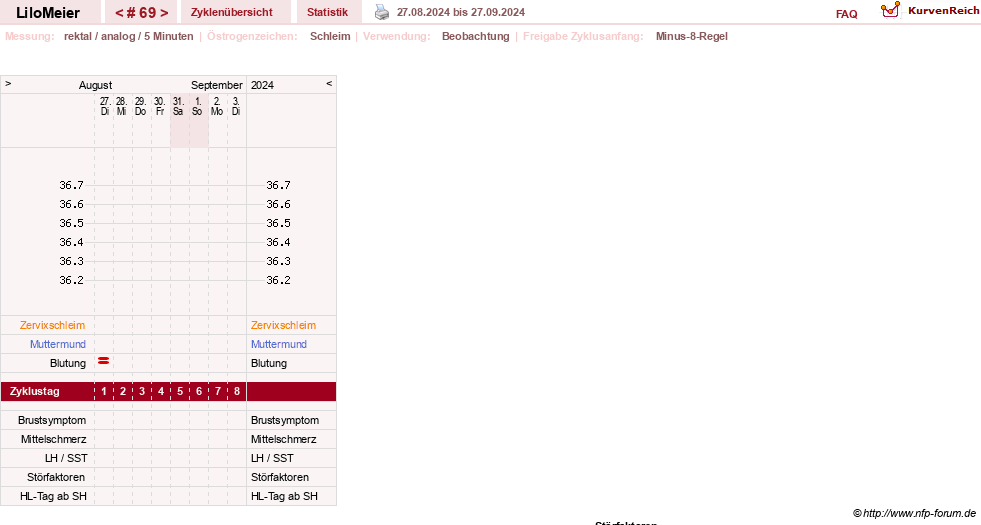
Task: Click Zyklustag cell 5
Action: pos(180,392)
